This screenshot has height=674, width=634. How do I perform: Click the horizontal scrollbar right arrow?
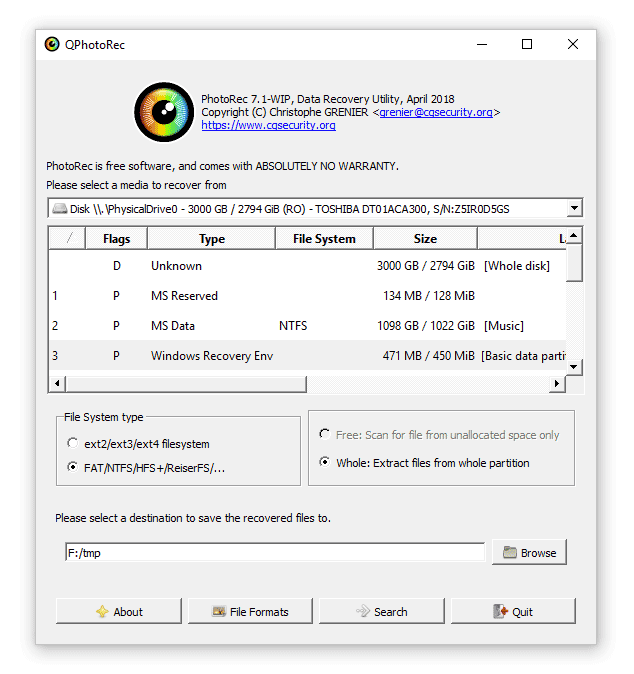click(557, 383)
